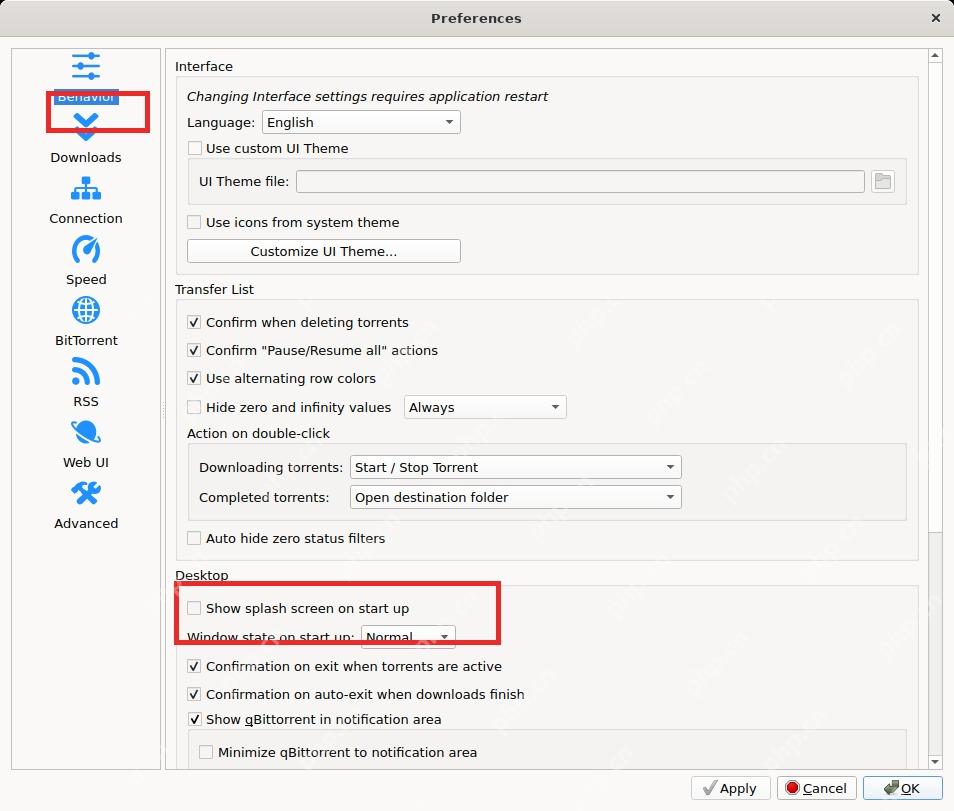
Task: Open the BitTorrent globe icon
Action: (86, 310)
